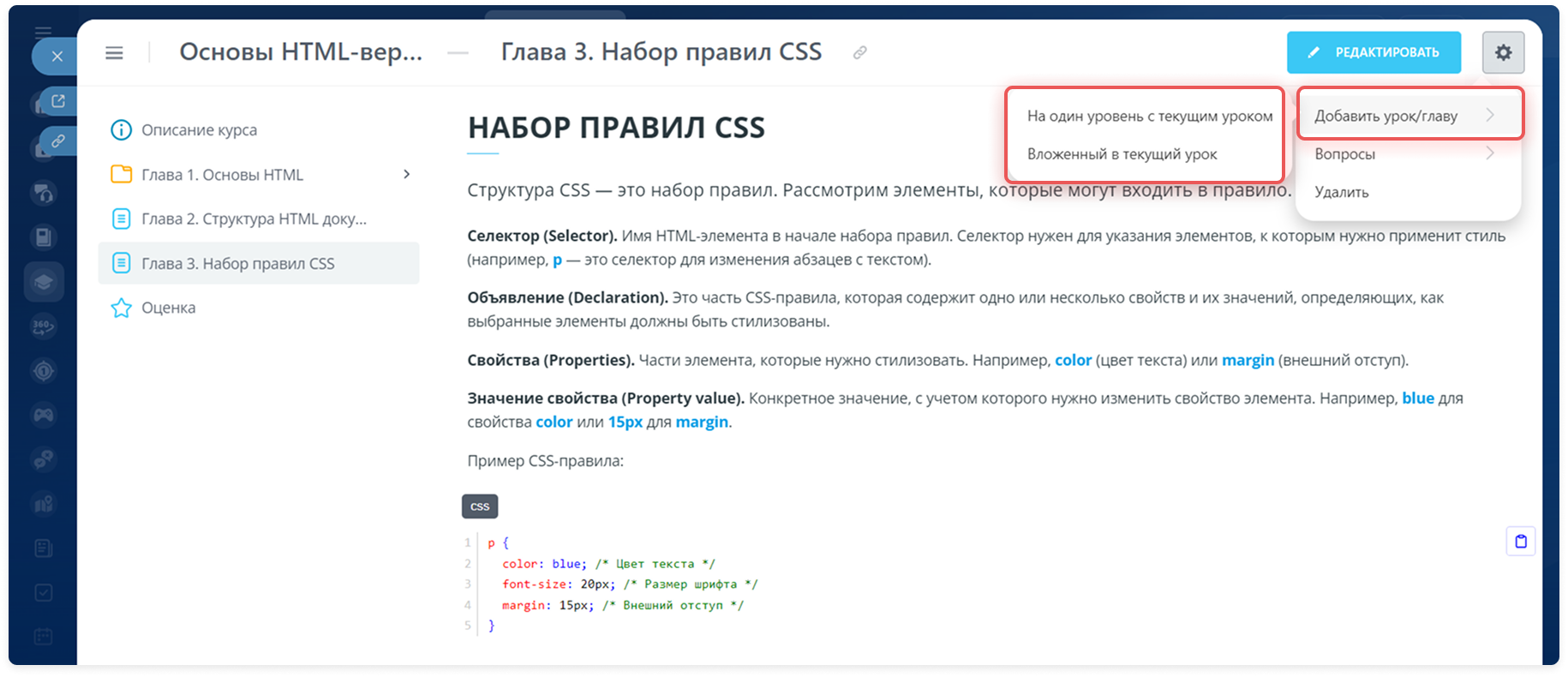Image resolution: width=1568 pixels, height=677 pixels.
Task: Open the course in a new window
Action: click(57, 101)
